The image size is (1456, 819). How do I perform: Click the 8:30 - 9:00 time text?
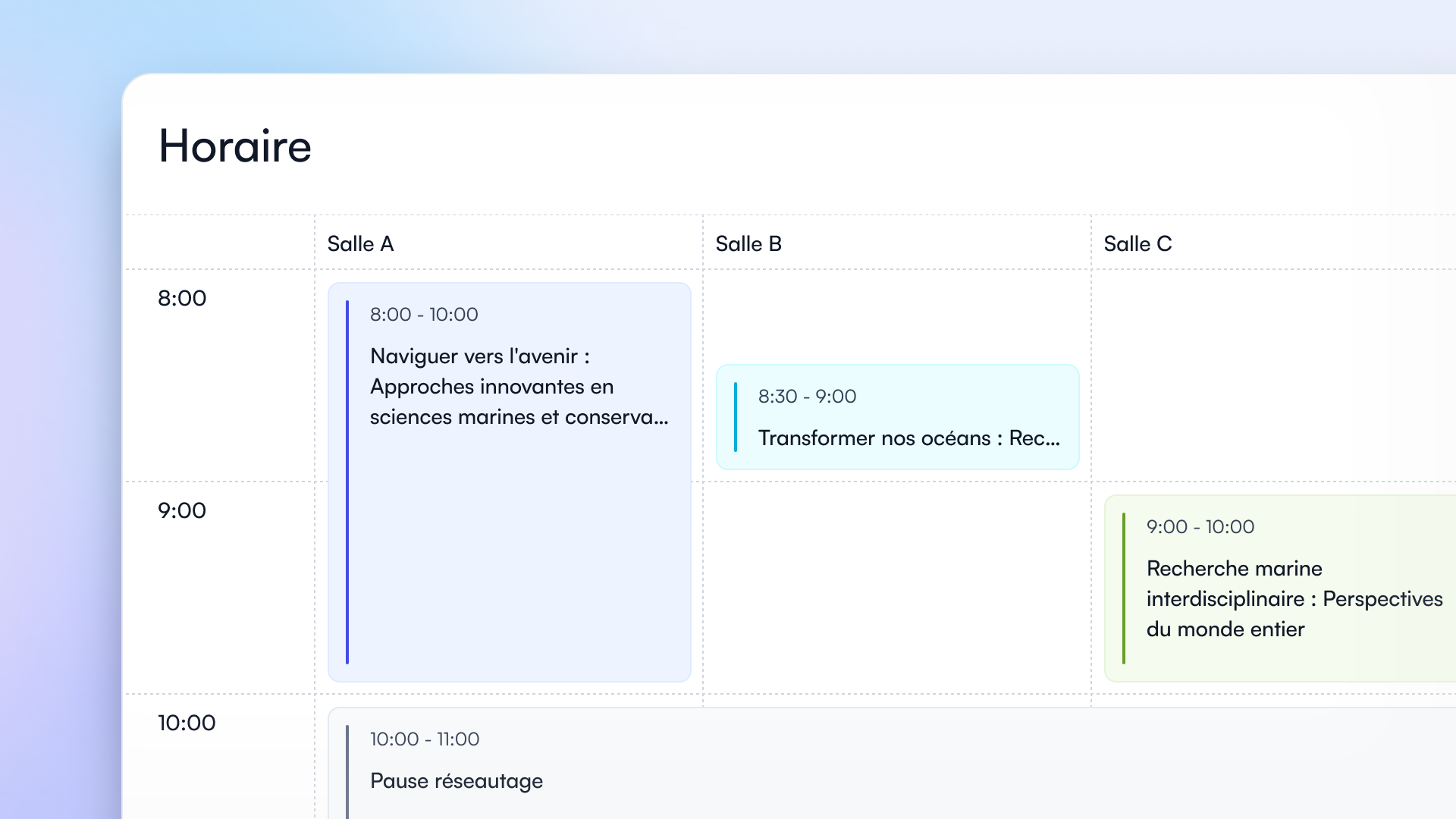[807, 396]
